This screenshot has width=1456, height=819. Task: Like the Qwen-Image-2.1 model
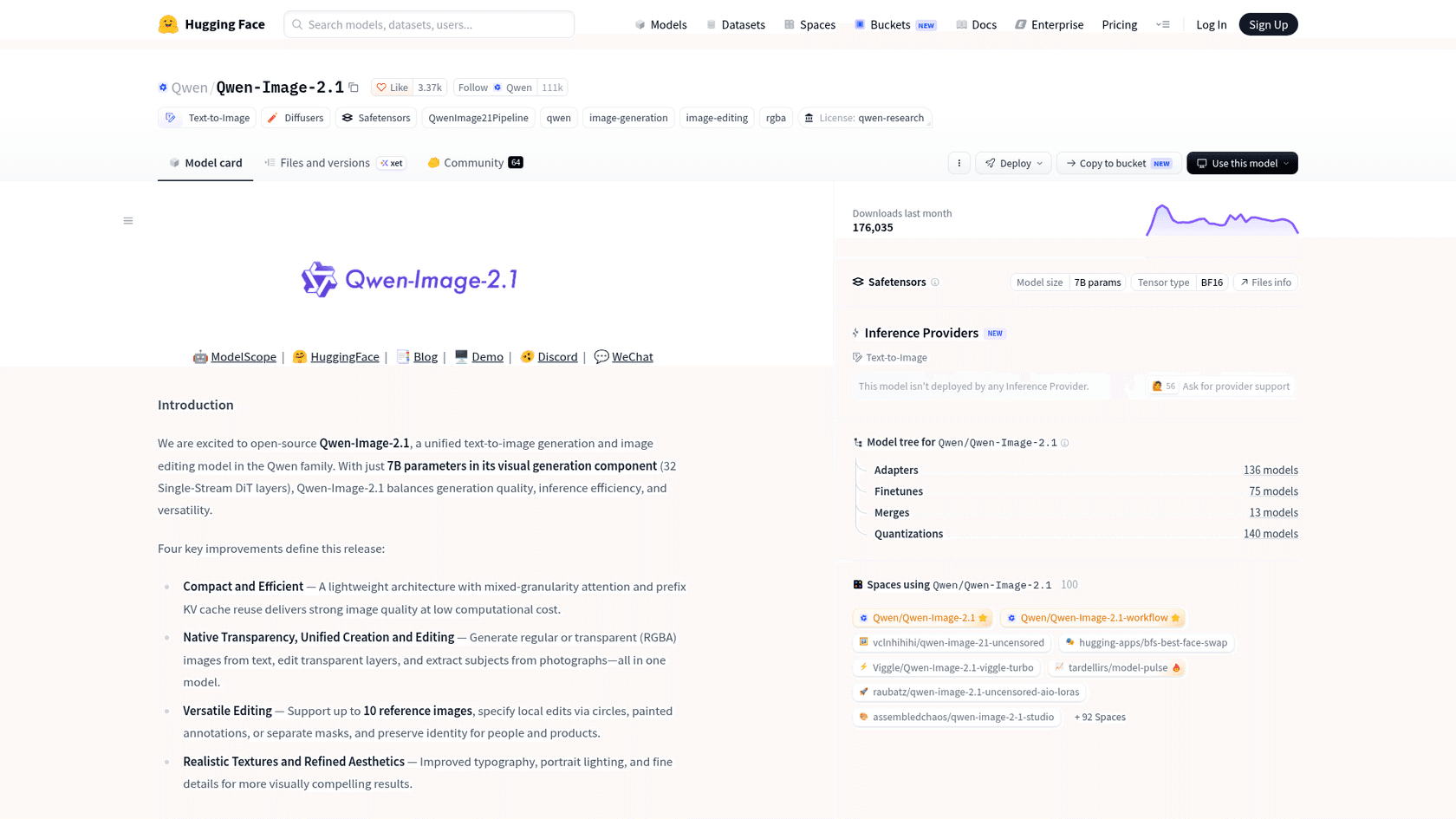click(x=393, y=88)
